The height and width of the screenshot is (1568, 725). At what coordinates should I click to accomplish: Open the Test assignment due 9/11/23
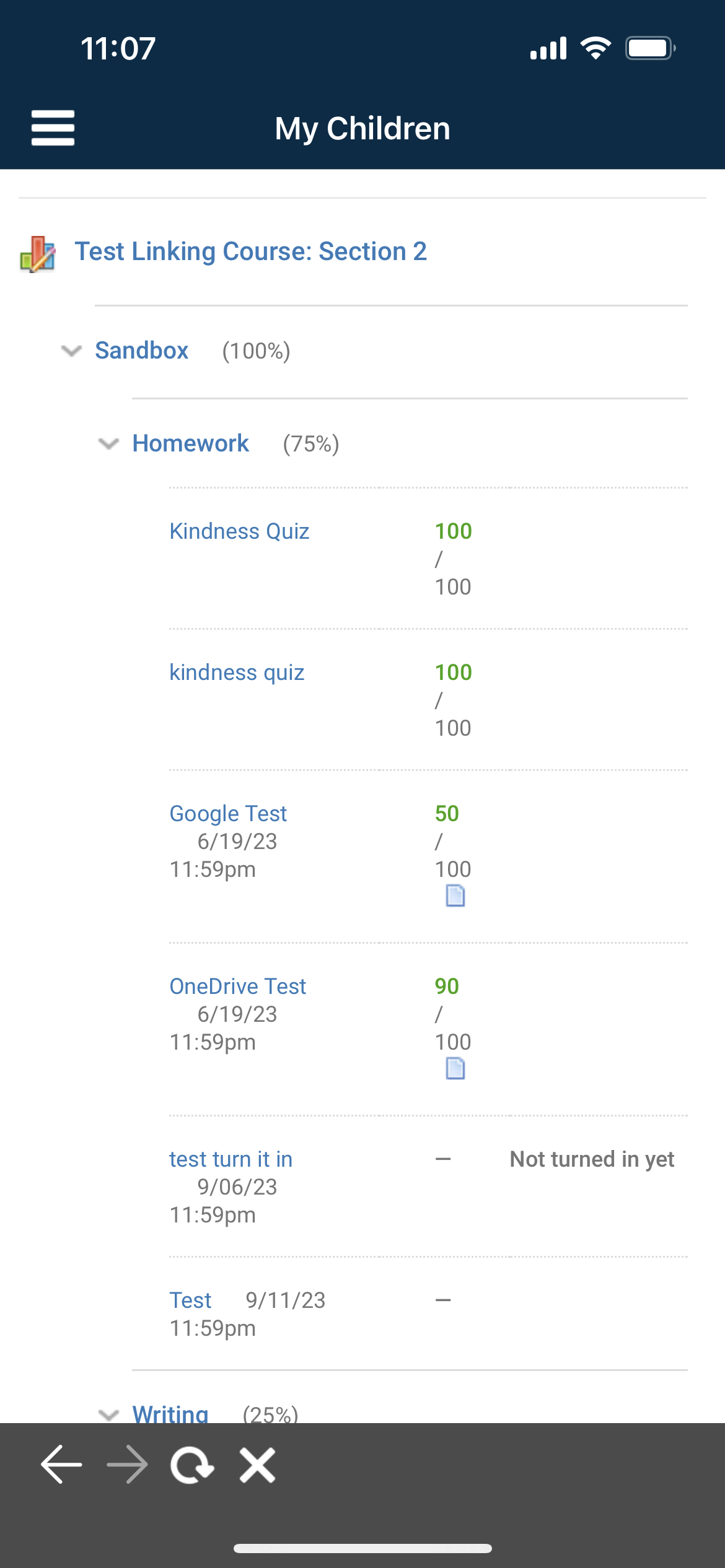click(x=191, y=1300)
